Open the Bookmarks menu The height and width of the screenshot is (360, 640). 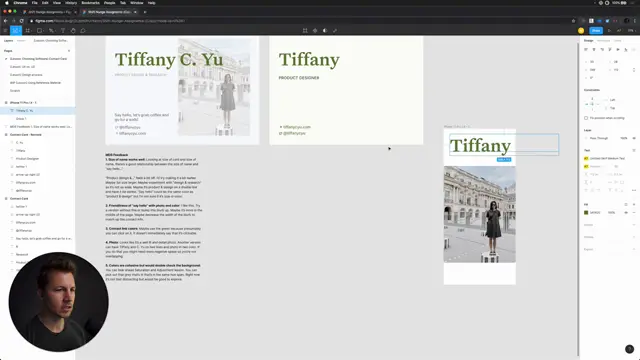(x=91, y=3)
